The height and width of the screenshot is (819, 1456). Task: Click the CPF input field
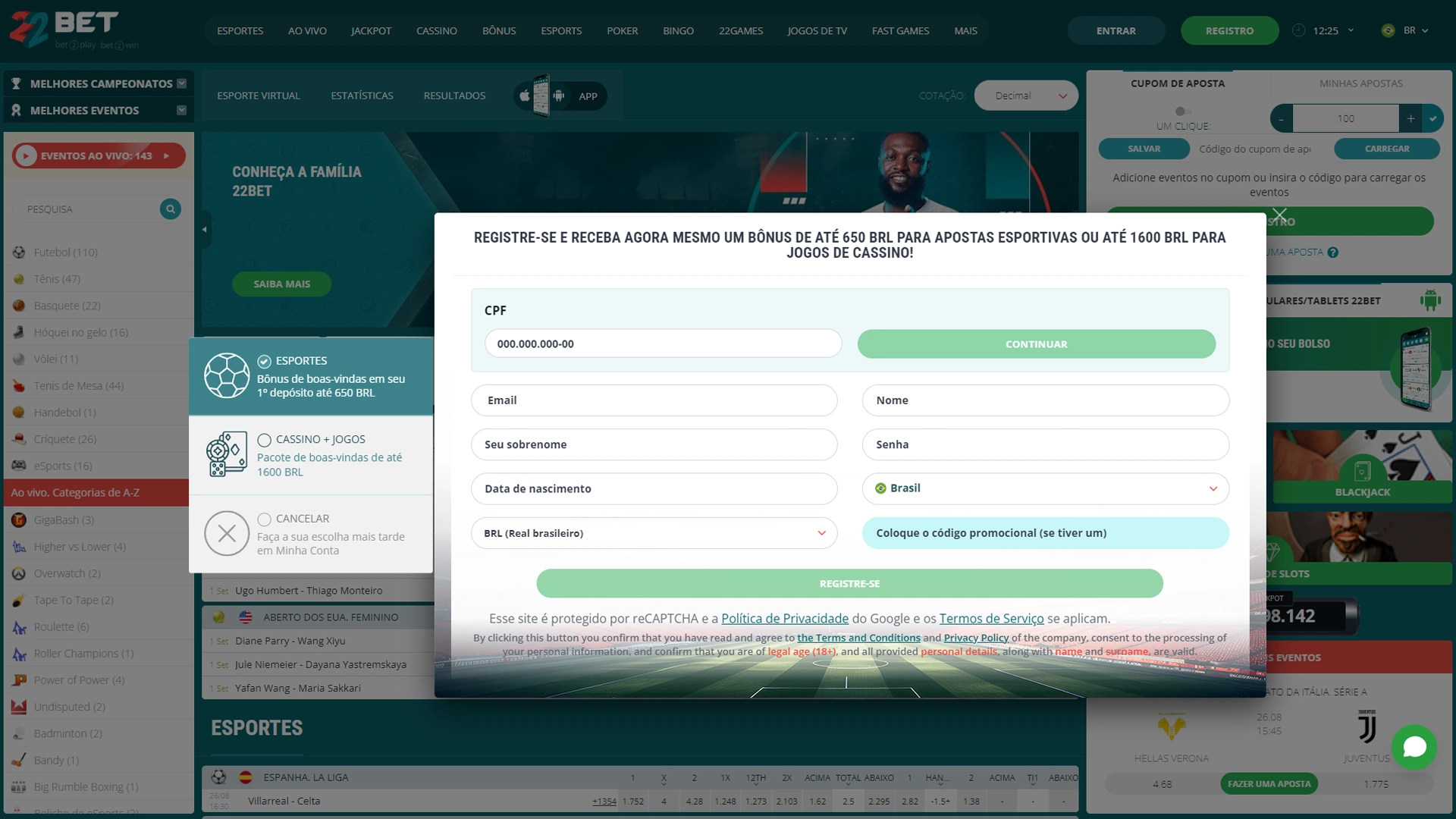664,344
